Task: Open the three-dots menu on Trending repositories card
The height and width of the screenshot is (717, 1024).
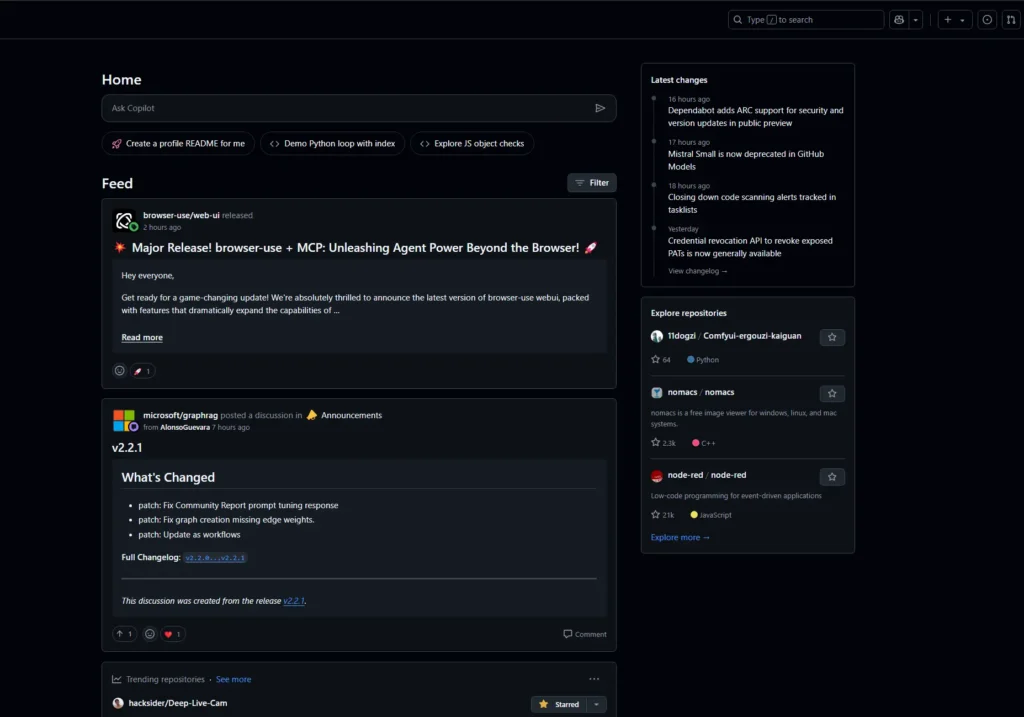Action: pos(594,679)
